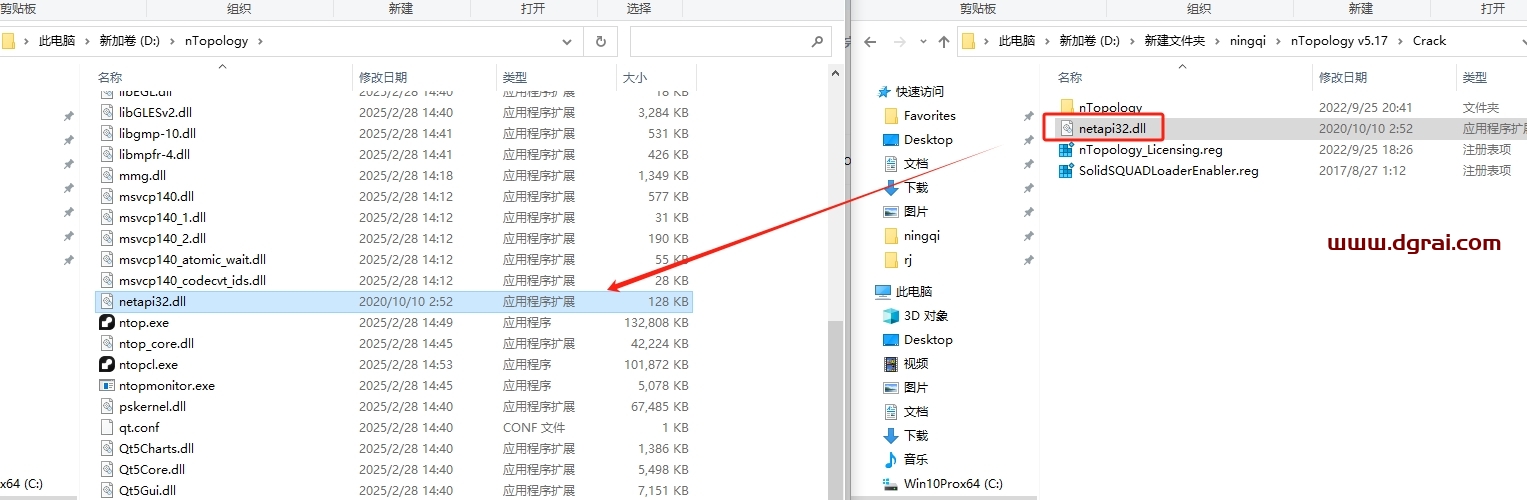1527x500 pixels.
Task: Click 此电脑 breadcrumb in left address bar
Action: tap(56, 42)
